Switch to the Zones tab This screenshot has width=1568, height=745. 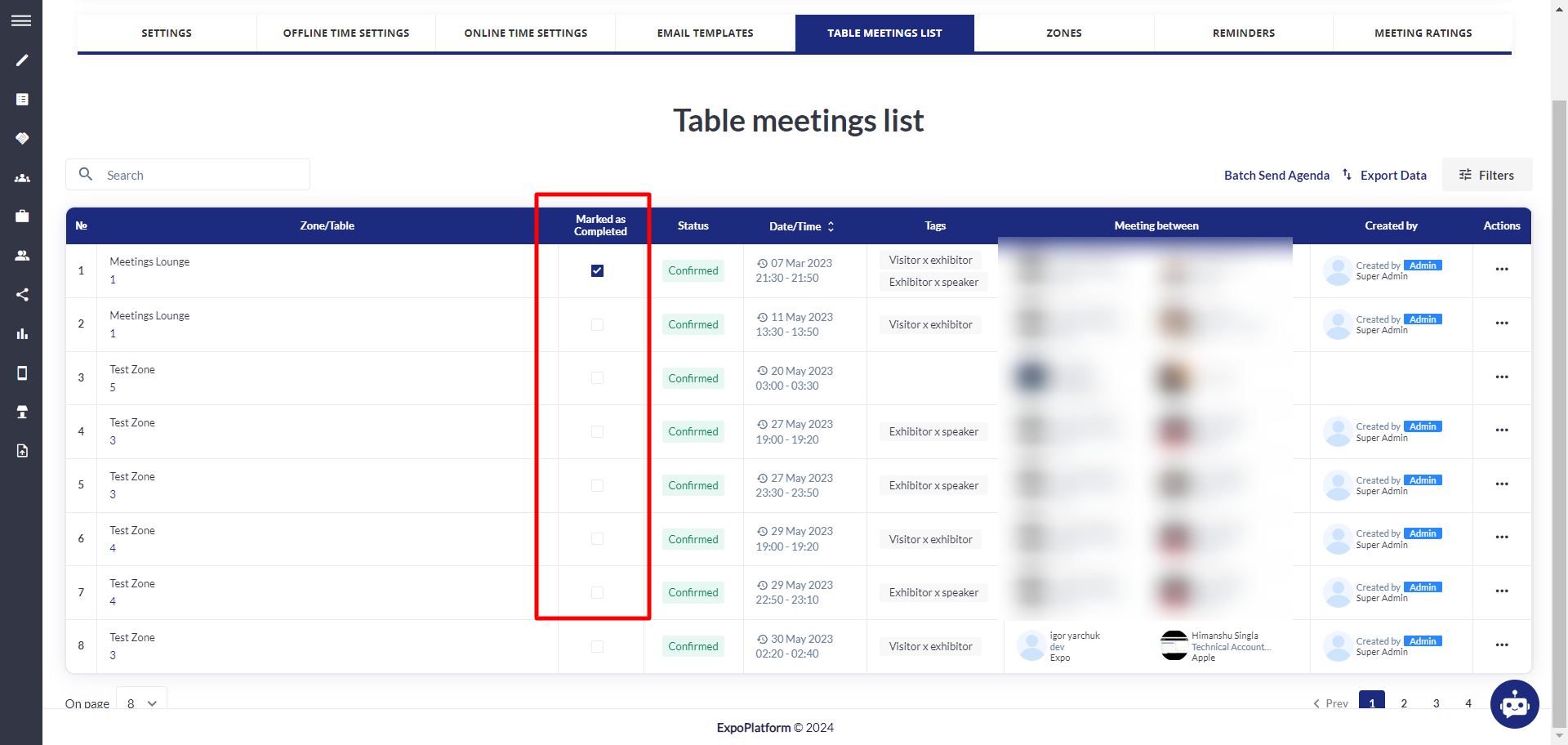tap(1064, 33)
